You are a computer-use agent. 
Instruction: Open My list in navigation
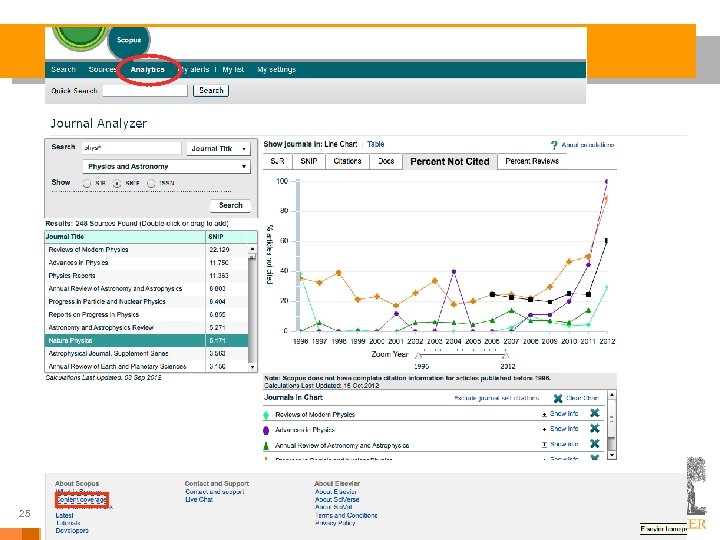coord(233,69)
